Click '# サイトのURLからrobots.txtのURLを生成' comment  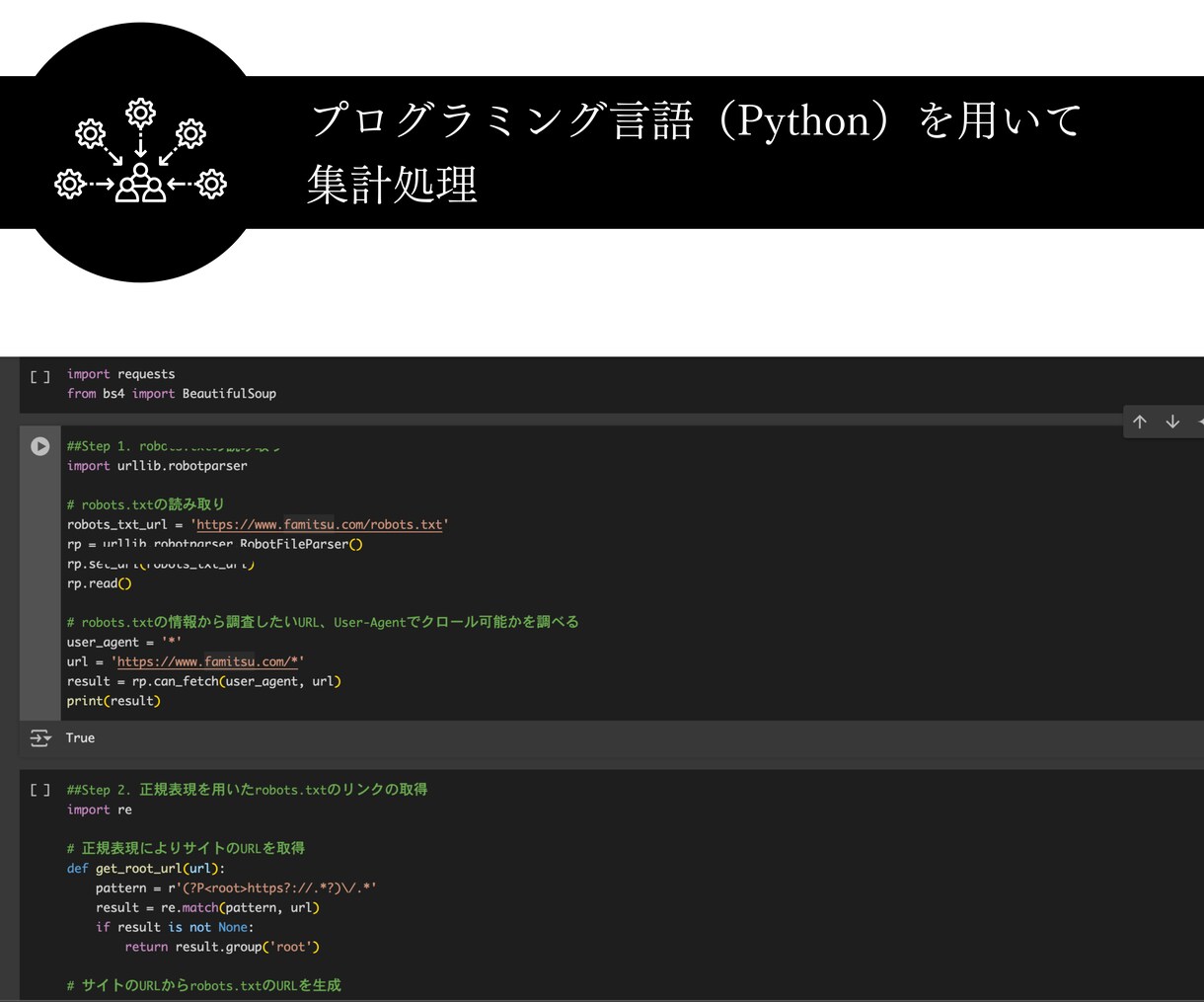coord(204,985)
